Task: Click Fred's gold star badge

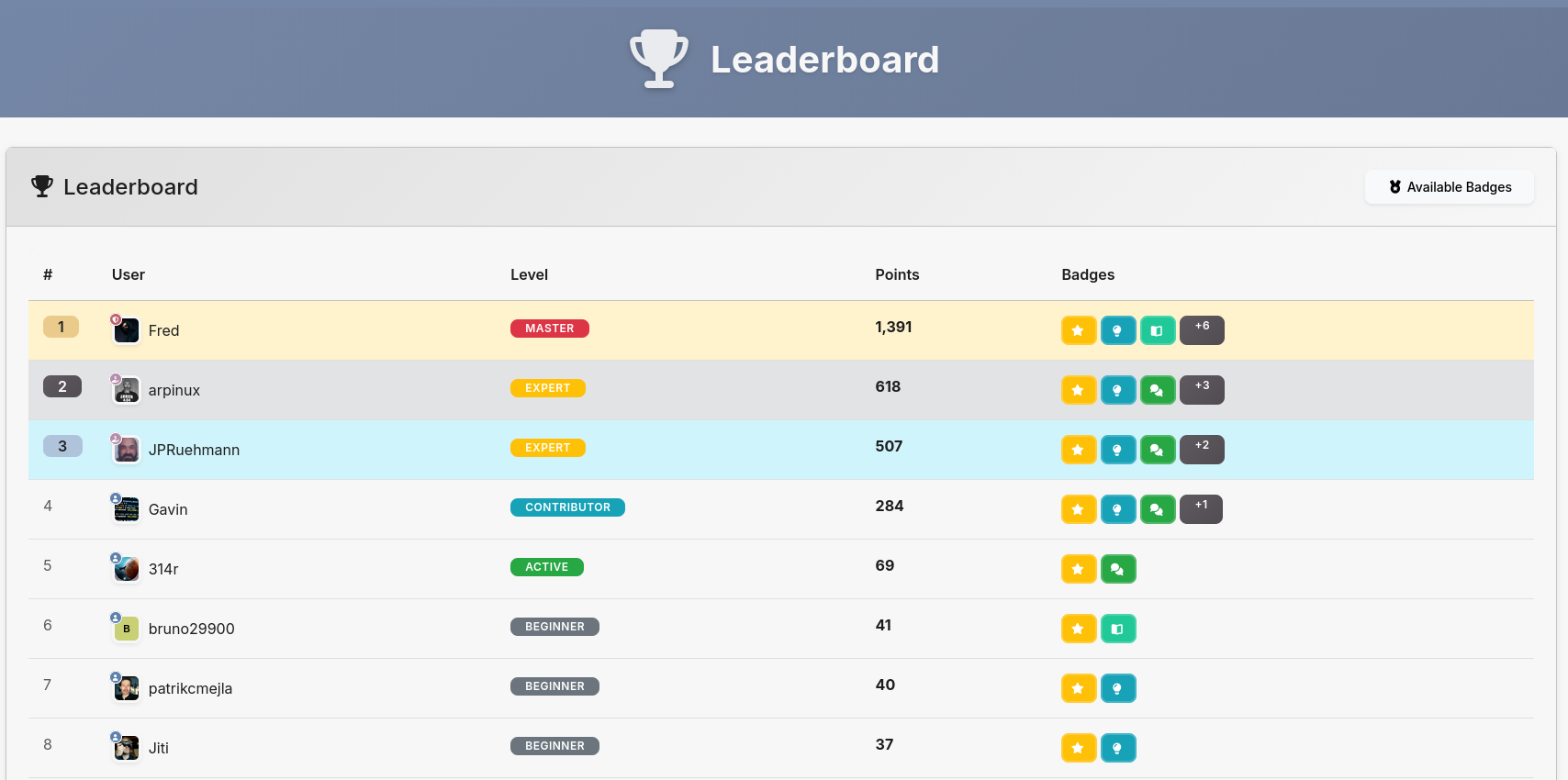Action: (x=1079, y=330)
